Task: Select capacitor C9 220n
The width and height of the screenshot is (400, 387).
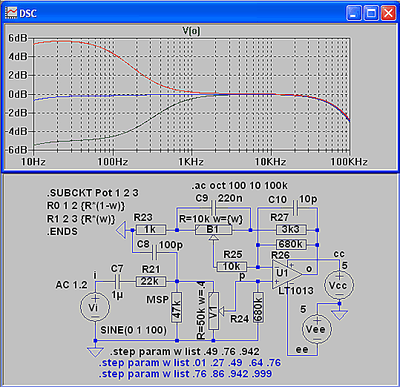Action: tap(213, 208)
